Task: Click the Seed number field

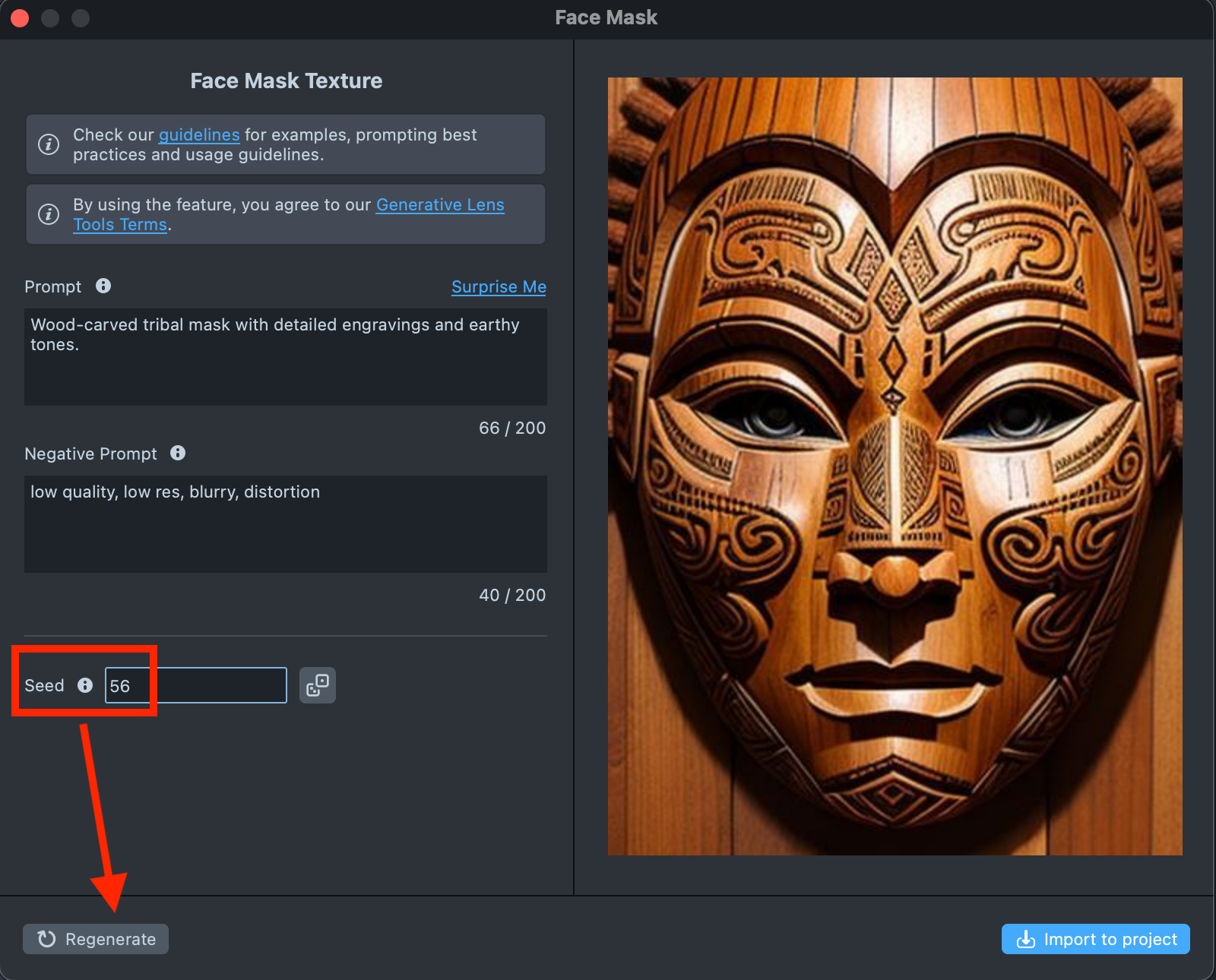Action: coord(196,685)
